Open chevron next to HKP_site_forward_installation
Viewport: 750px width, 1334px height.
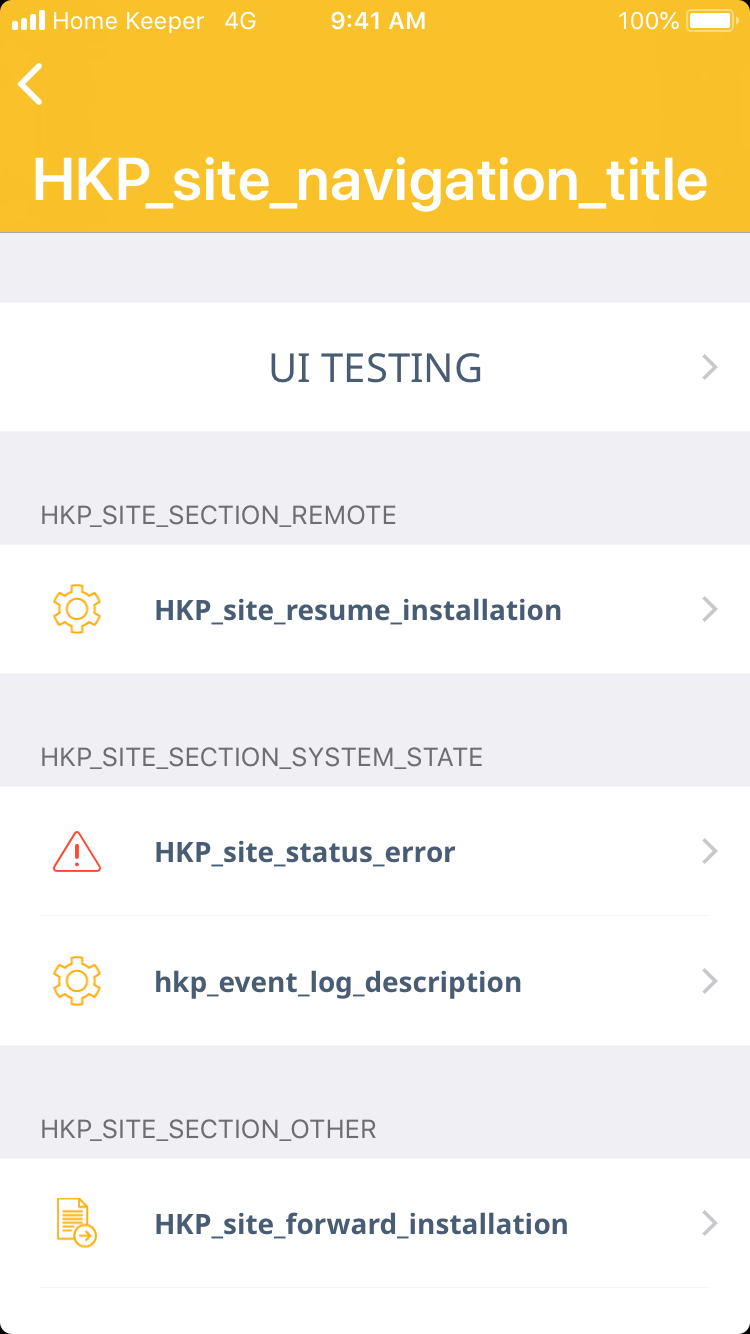click(710, 1223)
